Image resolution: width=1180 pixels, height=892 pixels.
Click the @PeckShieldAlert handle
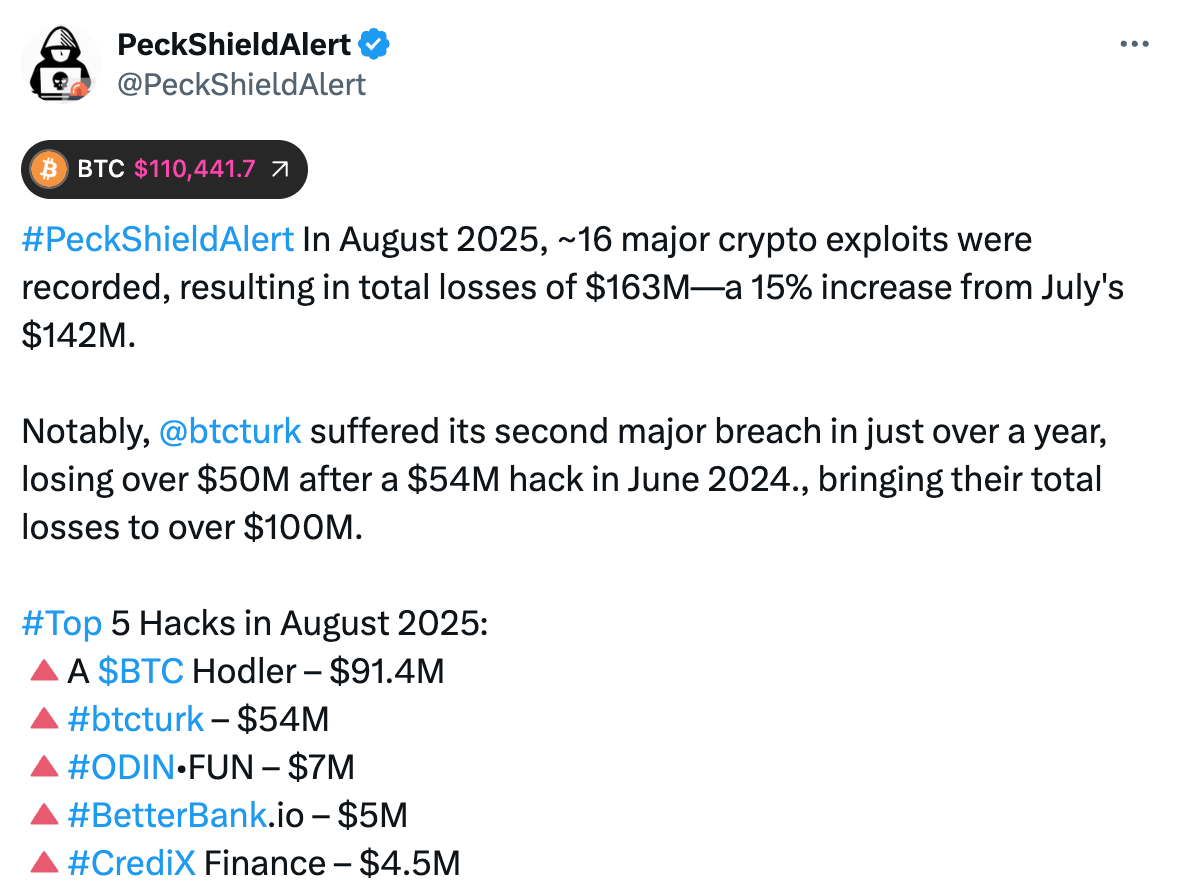click(242, 84)
